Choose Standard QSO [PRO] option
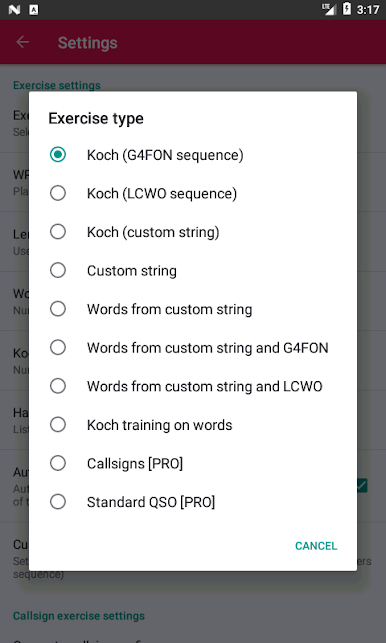386x643 pixels. [193, 502]
